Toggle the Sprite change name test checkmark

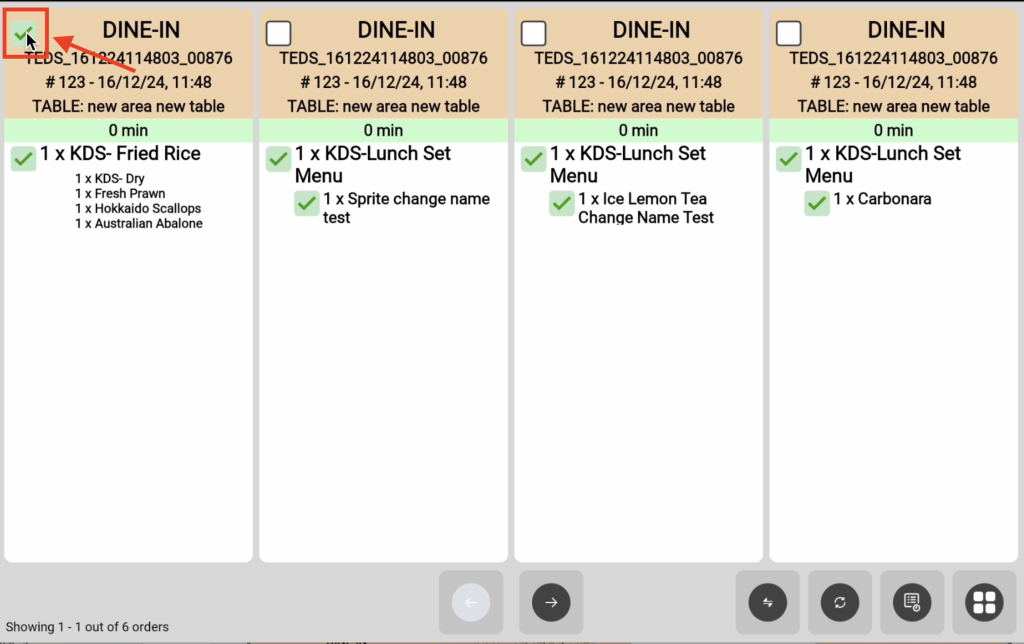click(x=306, y=203)
